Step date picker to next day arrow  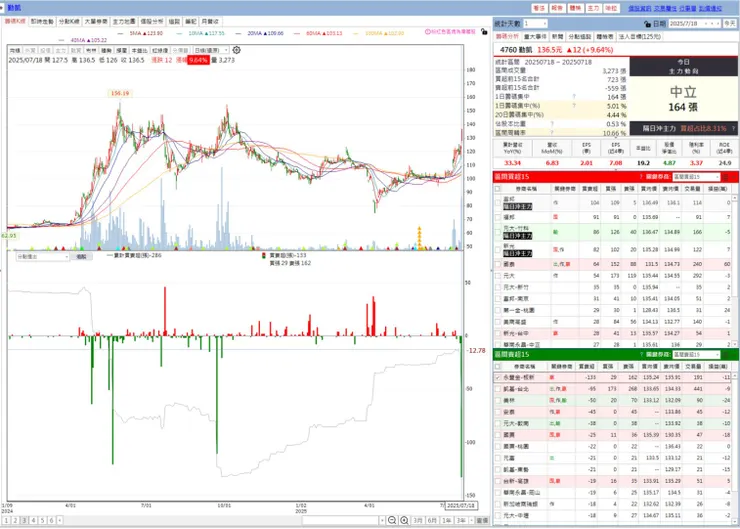tap(717, 23)
